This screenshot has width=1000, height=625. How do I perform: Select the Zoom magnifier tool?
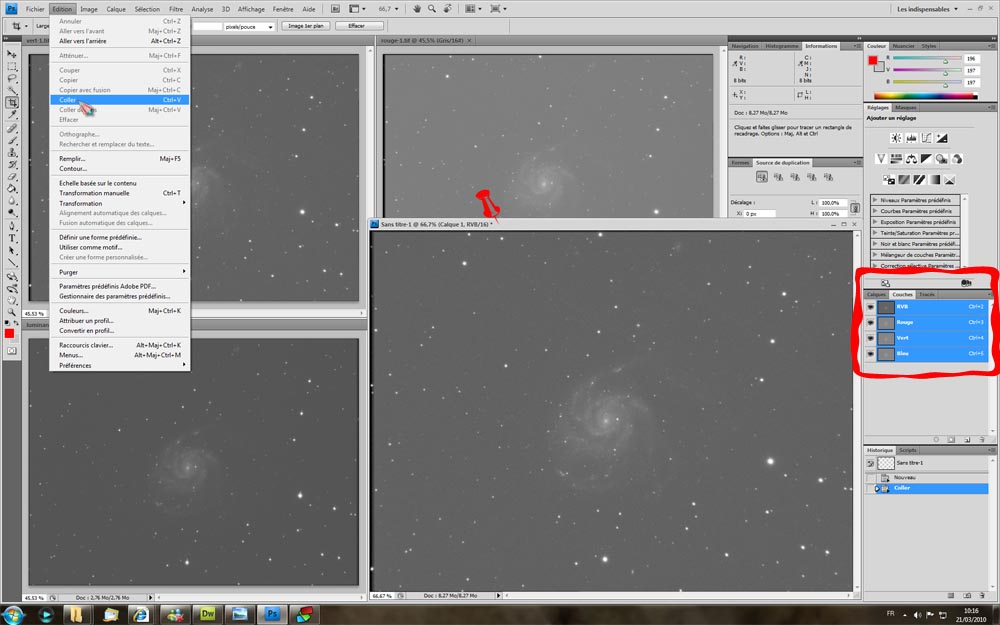click(12, 312)
